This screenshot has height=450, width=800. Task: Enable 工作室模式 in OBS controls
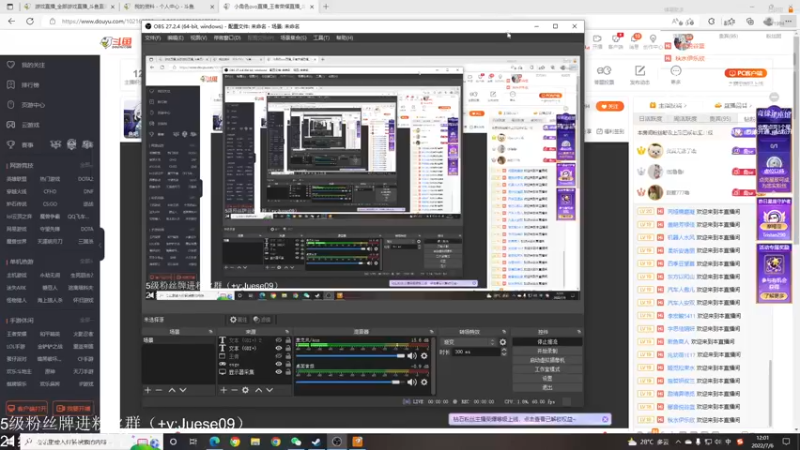coord(547,369)
